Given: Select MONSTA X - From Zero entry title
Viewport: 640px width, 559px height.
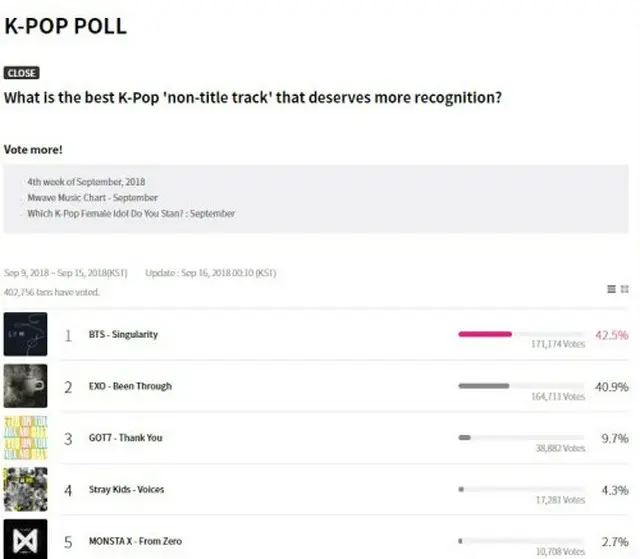Looking at the screenshot, I should [135, 541].
